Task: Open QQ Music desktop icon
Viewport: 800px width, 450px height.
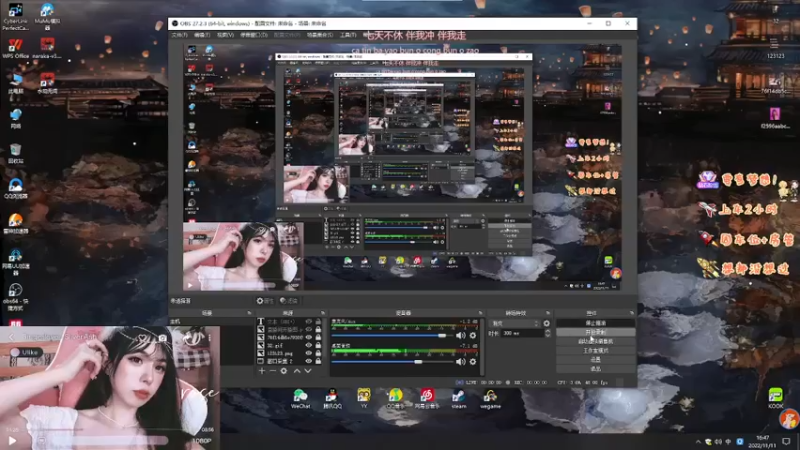Action: pyautogui.click(x=395, y=398)
